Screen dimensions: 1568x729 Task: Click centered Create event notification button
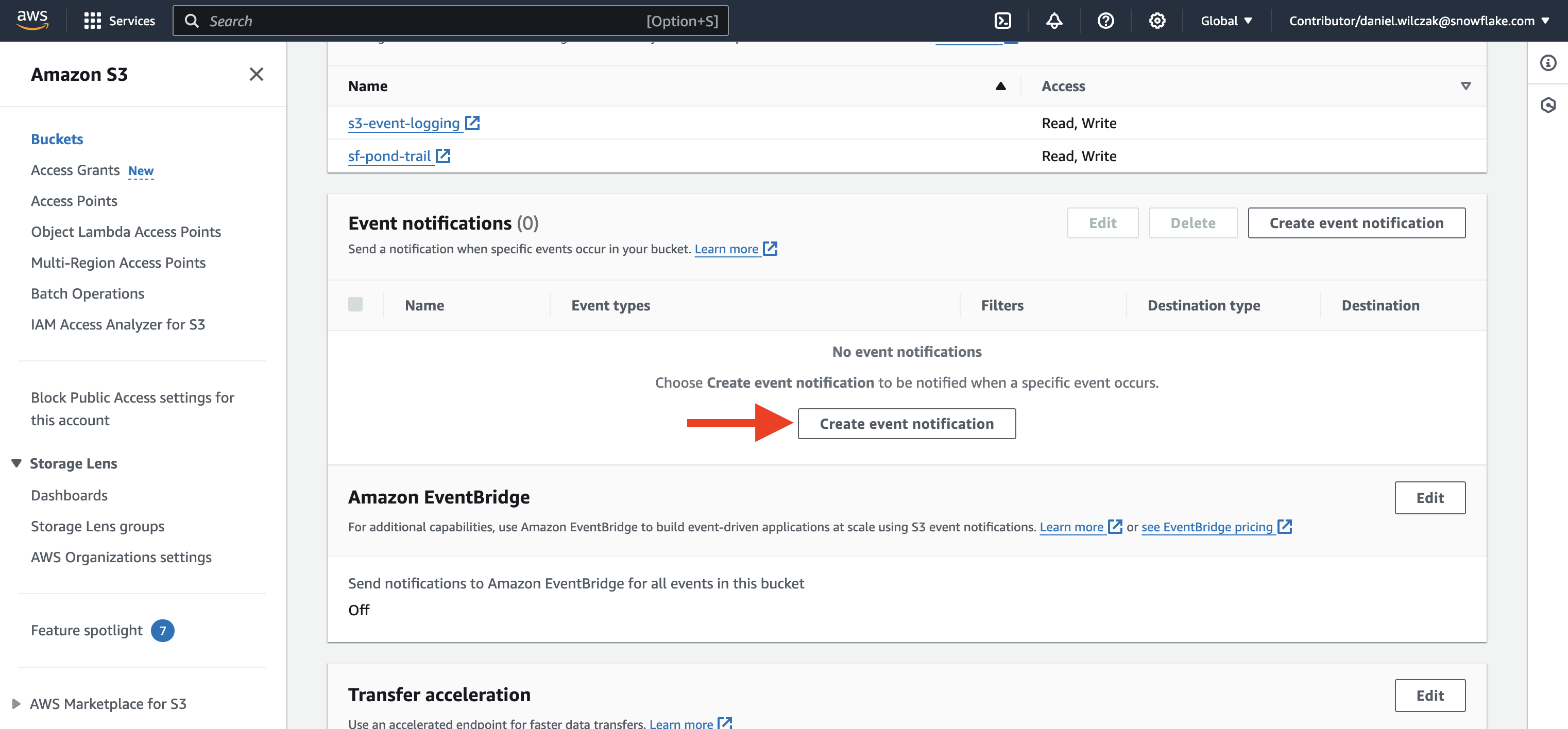pyautogui.click(x=906, y=424)
